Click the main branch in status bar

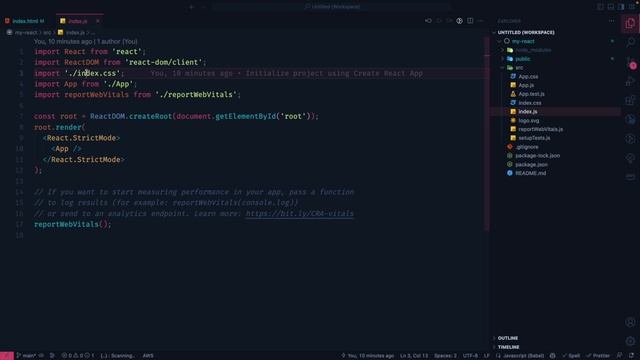click(26, 356)
